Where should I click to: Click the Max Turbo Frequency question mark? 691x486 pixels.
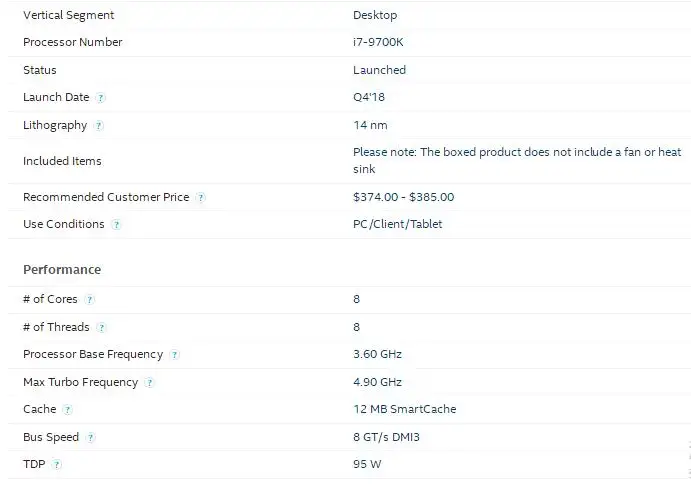click(149, 382)
